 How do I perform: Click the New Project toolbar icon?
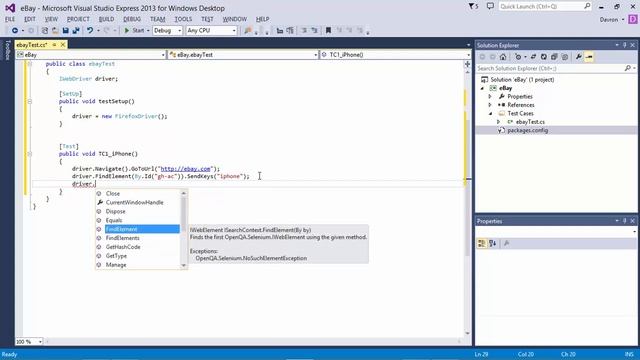(44, 31)
